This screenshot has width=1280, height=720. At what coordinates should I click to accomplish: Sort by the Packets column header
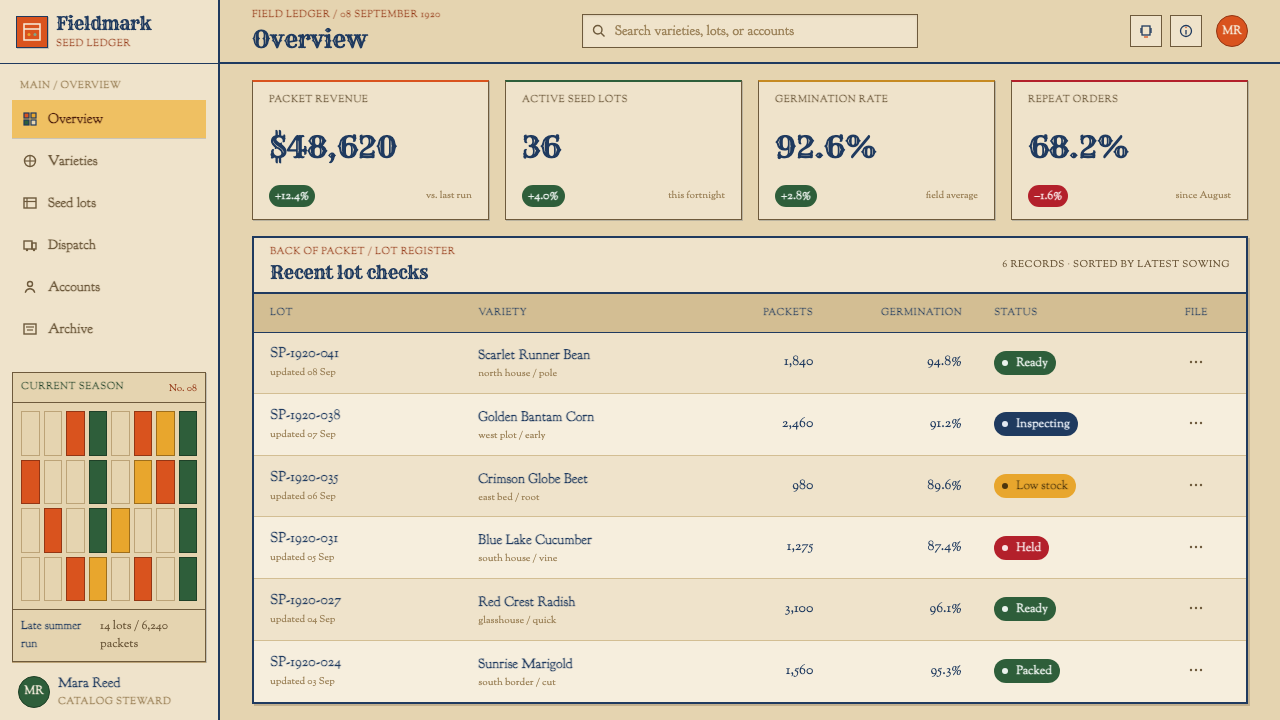788,312
